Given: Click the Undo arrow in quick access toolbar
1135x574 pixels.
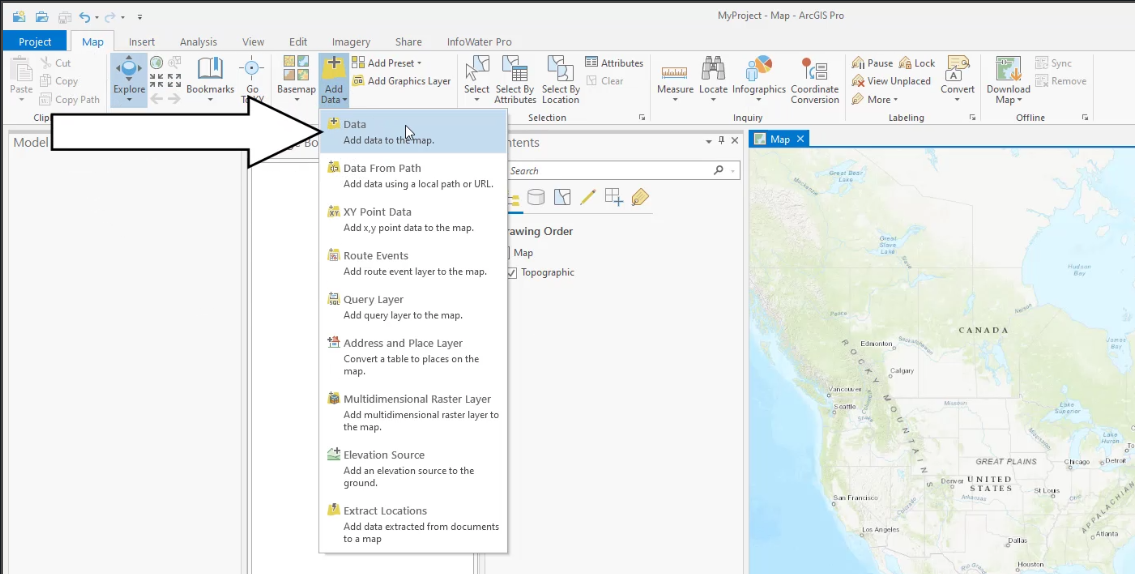Looking at the screenshot, I should point(85,16).
